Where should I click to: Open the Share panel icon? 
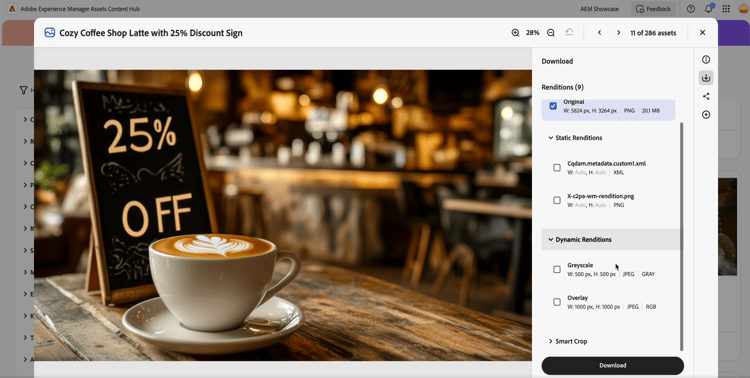click(x=706, y=96)
